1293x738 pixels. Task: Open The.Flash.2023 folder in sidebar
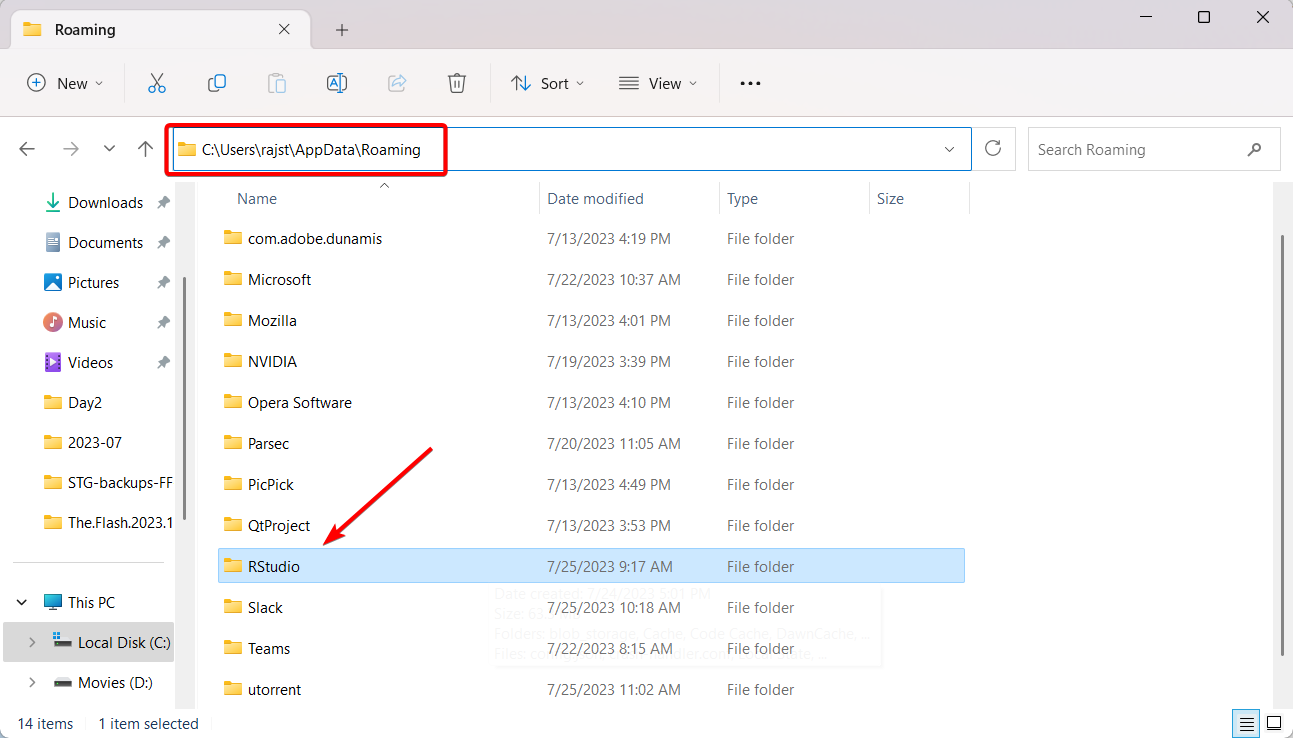pyautogui.click(x=107, y=523)
